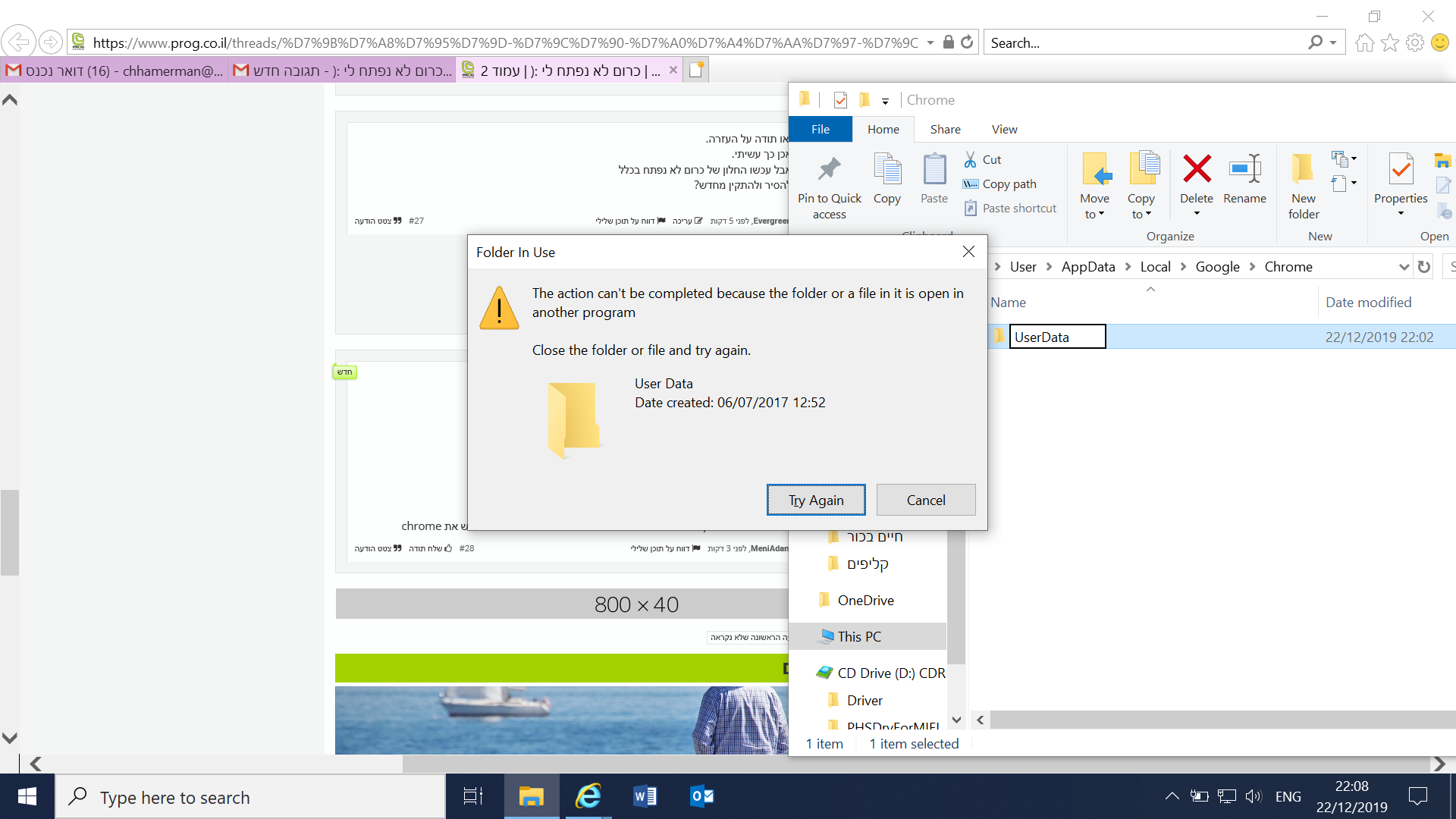Image resolution: width=1456 pixels, height=819 pixels.
Task: Switch to the View ribbon tab
Action: [x=1004, y=130]
